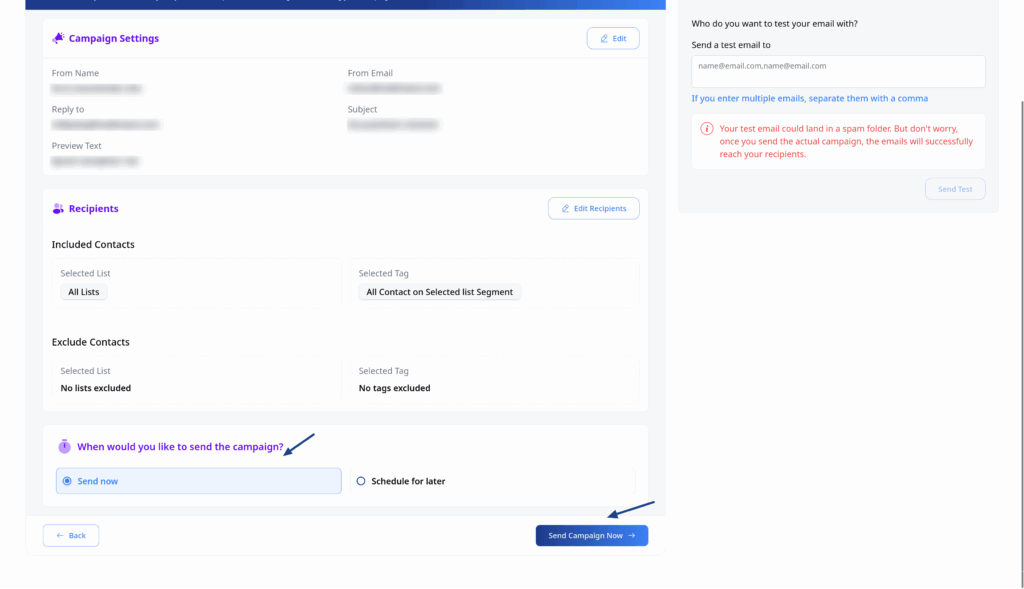Click the left arrow icon on Back
This screenshot has width=1024, height=589.
click(x=61, y=536)
